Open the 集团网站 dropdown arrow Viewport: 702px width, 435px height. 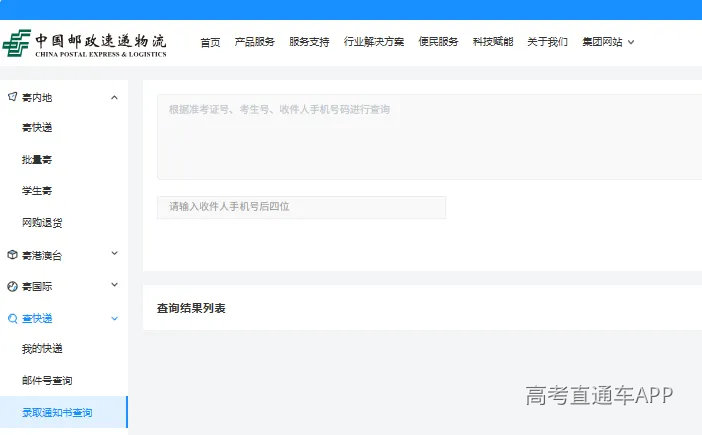(x=631, y=42)
